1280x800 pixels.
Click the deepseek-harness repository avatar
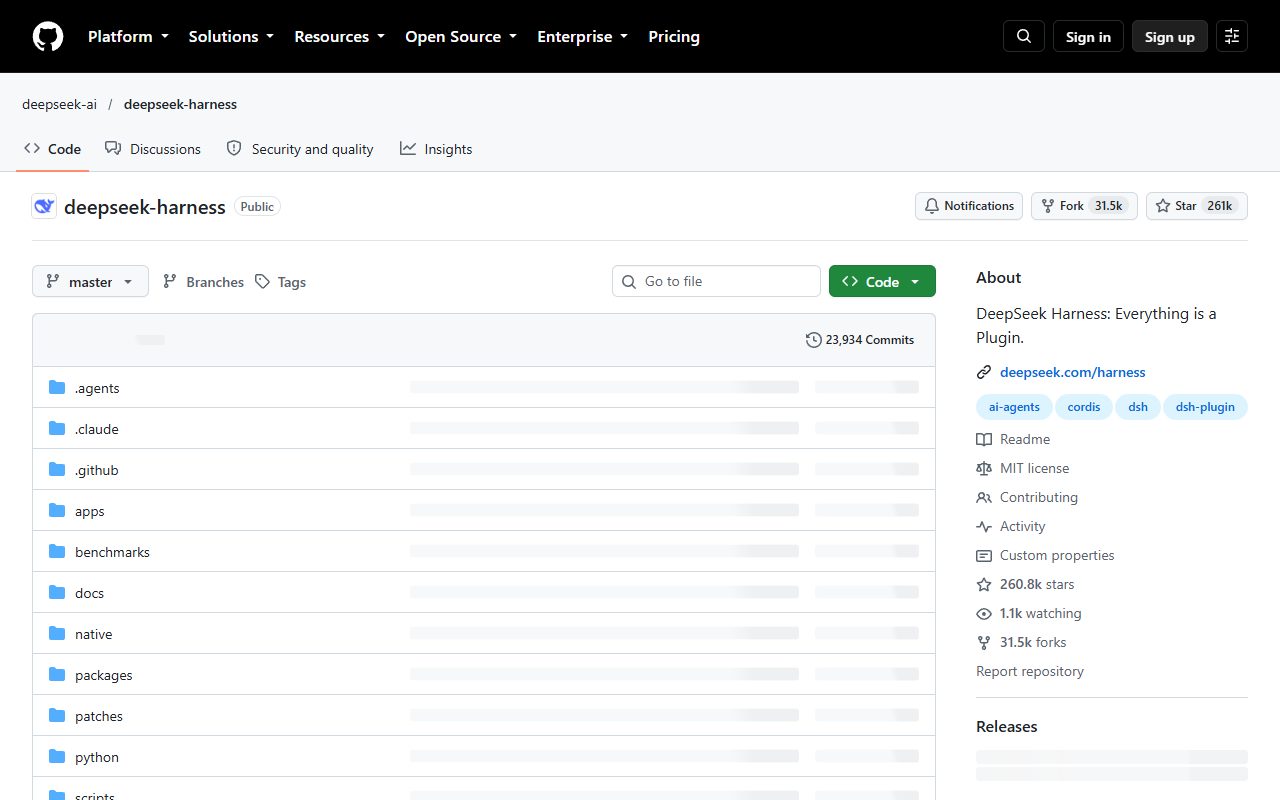tap(44, 207)
